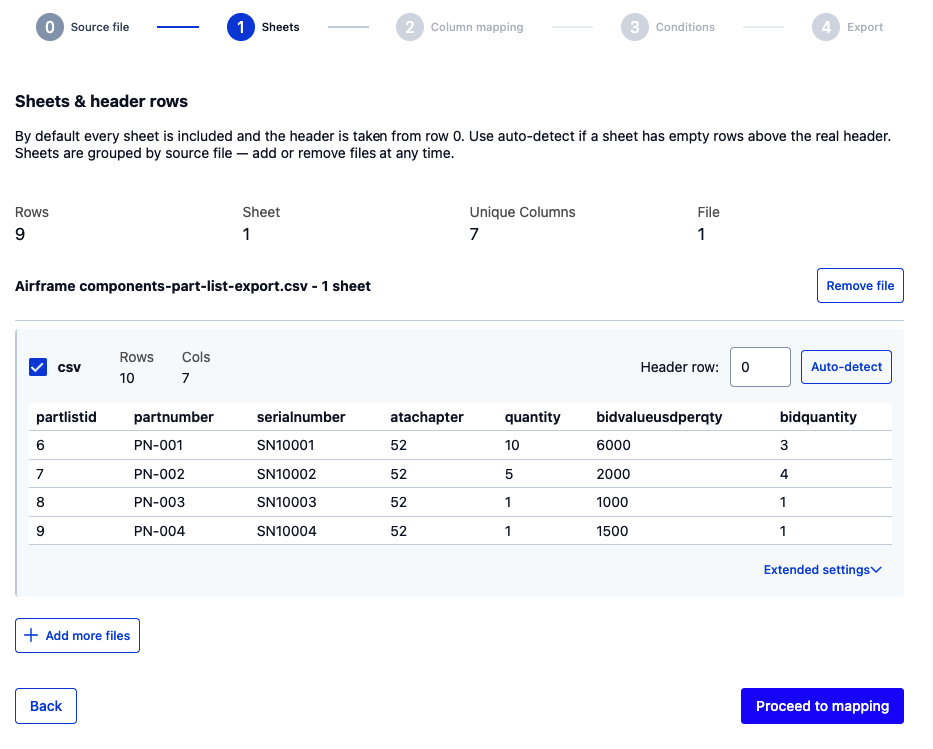
Task: Click bid value 2000
Action: tap(613, 474)
